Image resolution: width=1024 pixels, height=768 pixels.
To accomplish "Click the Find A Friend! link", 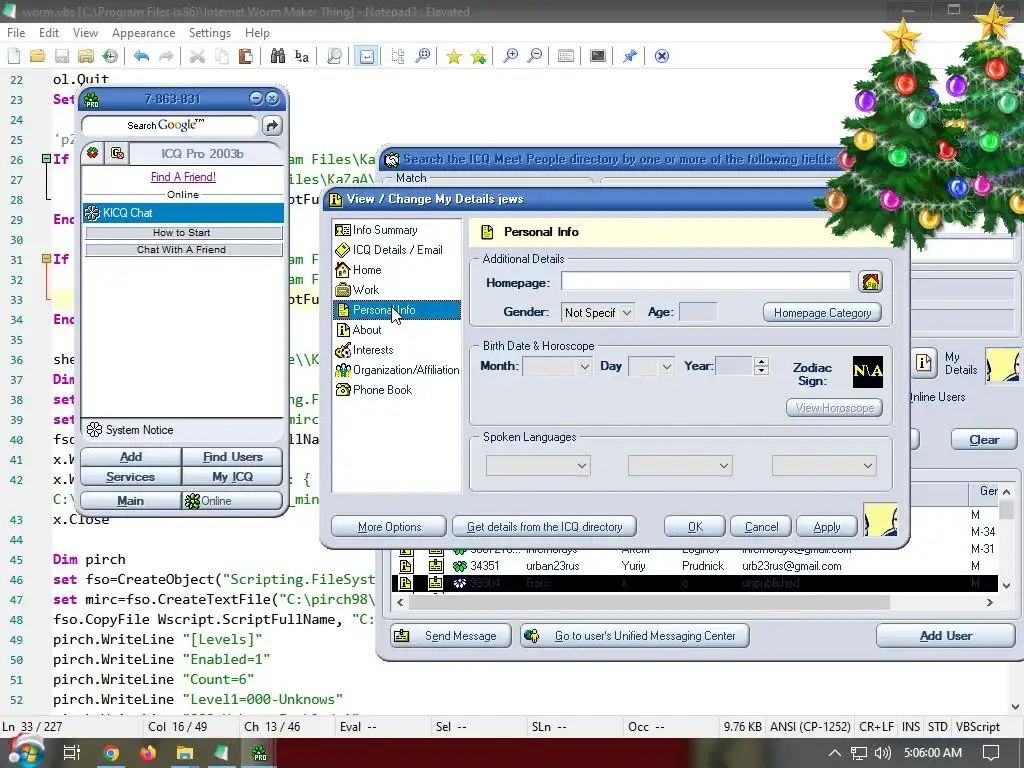I will coord(183,177).
